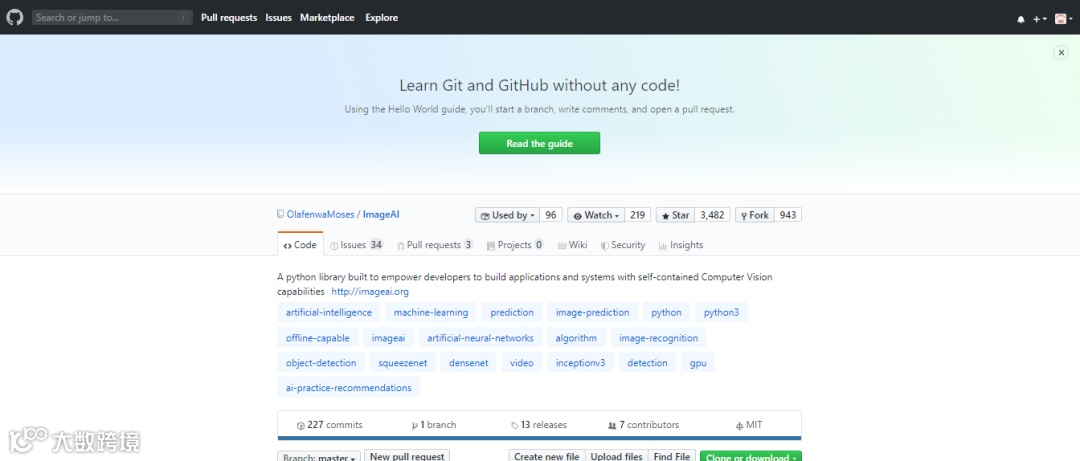
Task: View the 1 branch list
Action: [x=433, y=424]
